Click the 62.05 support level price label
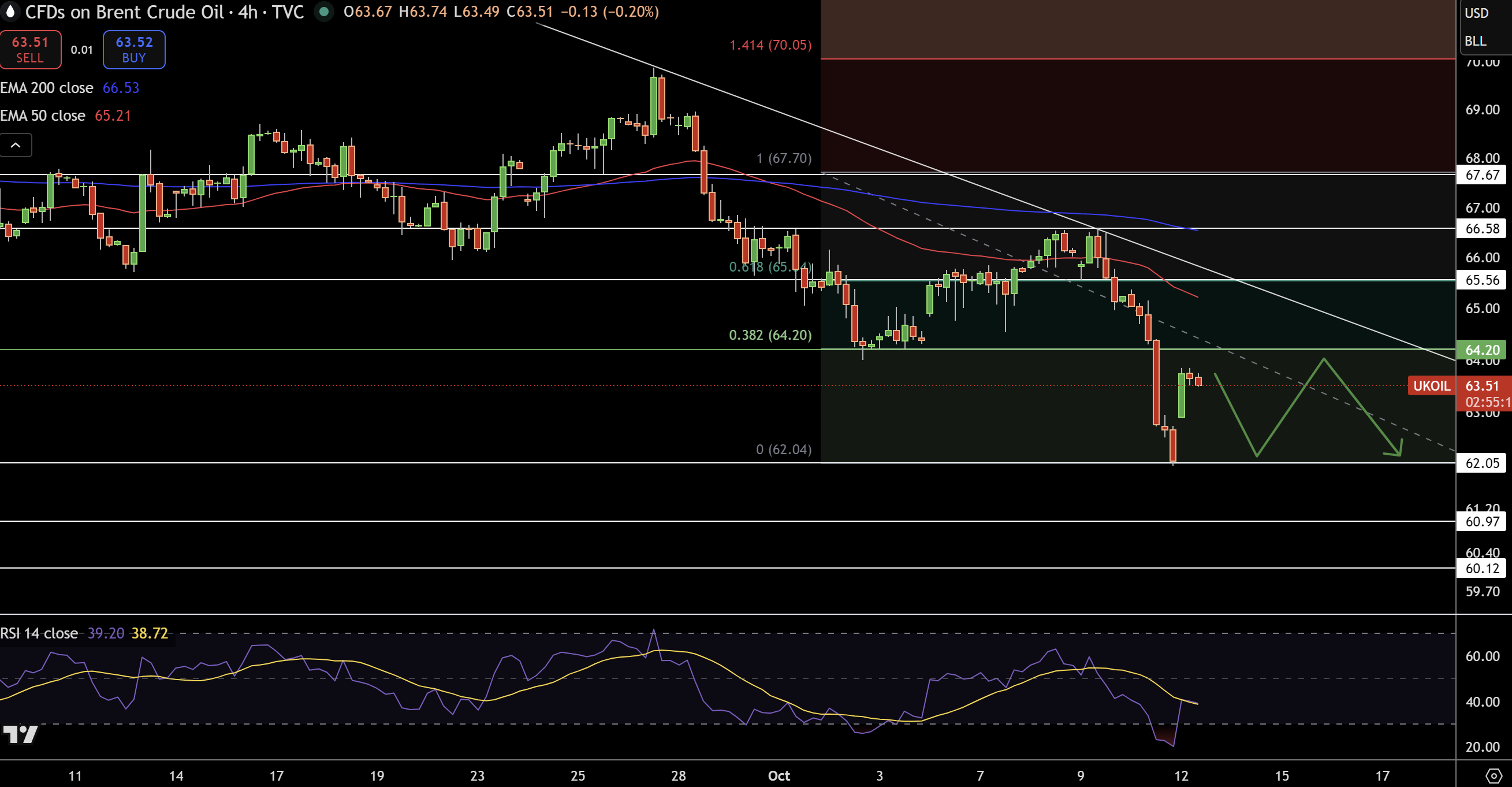 pos(1481,463)
